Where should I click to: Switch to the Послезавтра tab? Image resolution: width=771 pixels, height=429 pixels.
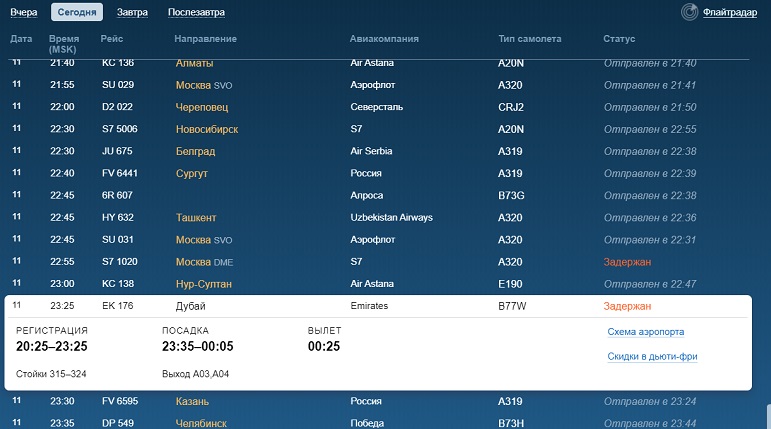tap(196, 12)
